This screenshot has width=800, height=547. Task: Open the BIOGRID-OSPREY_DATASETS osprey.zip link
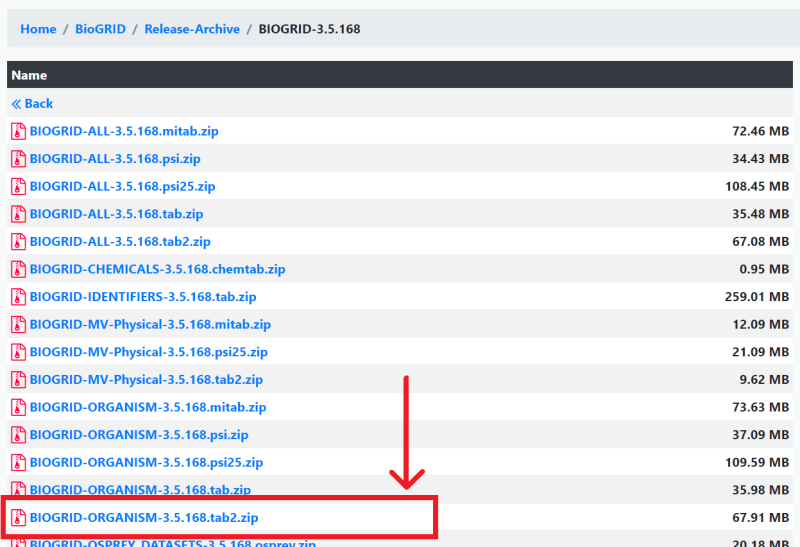coord(172,543)
